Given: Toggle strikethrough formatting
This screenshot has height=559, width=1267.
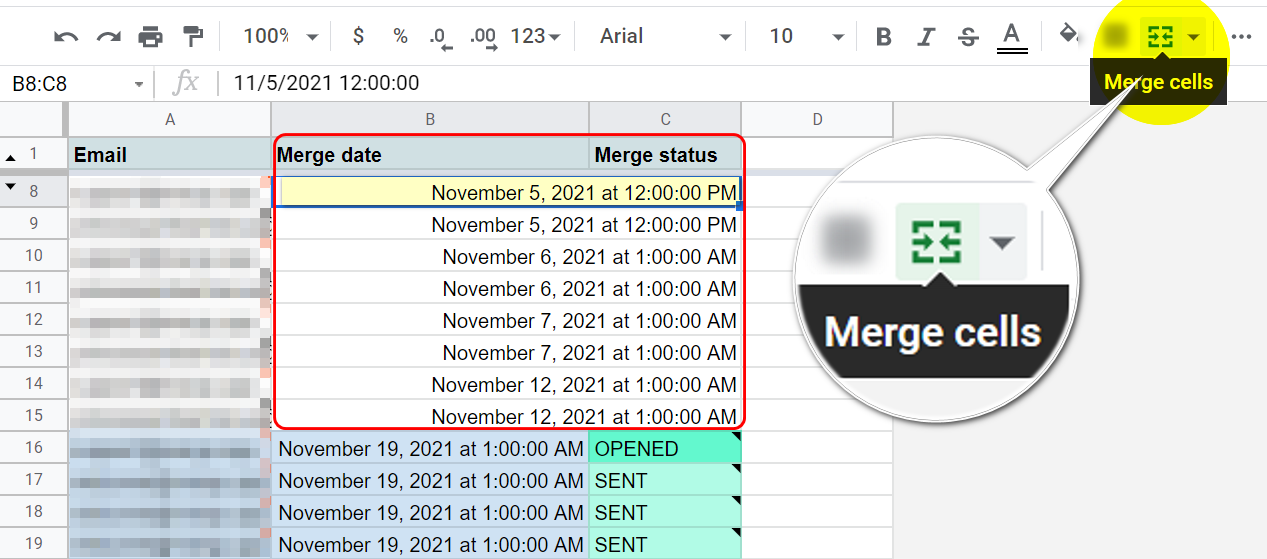Looking at the screenshot, I should 968,37.
